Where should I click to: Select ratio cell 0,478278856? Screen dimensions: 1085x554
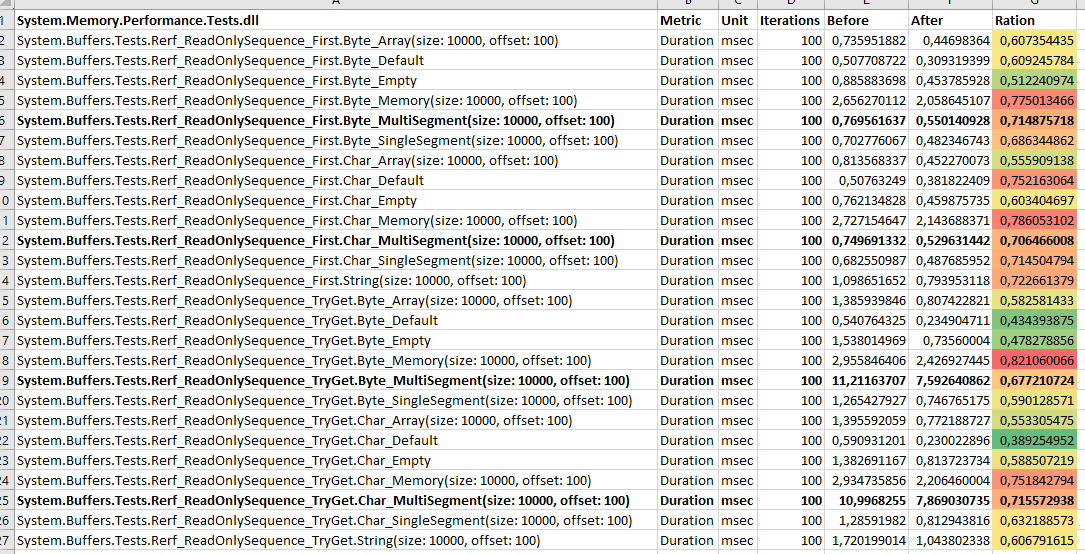click(x=1035, y=341)
